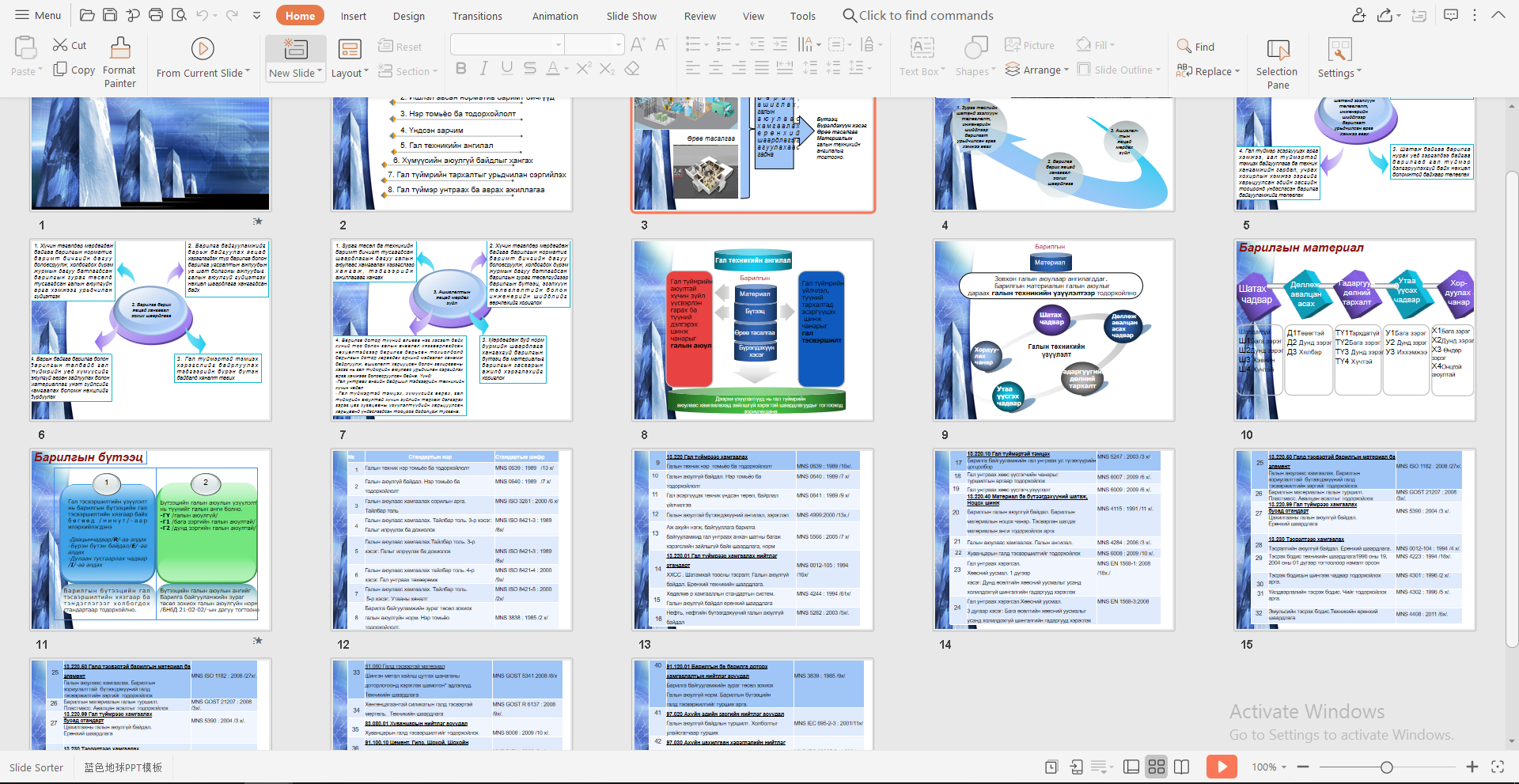Image resolution: width=1519 pixels, height=784 pixels.
Task: Expand the 100% zoom level dropdown
Action: (x=1283, y=767)
